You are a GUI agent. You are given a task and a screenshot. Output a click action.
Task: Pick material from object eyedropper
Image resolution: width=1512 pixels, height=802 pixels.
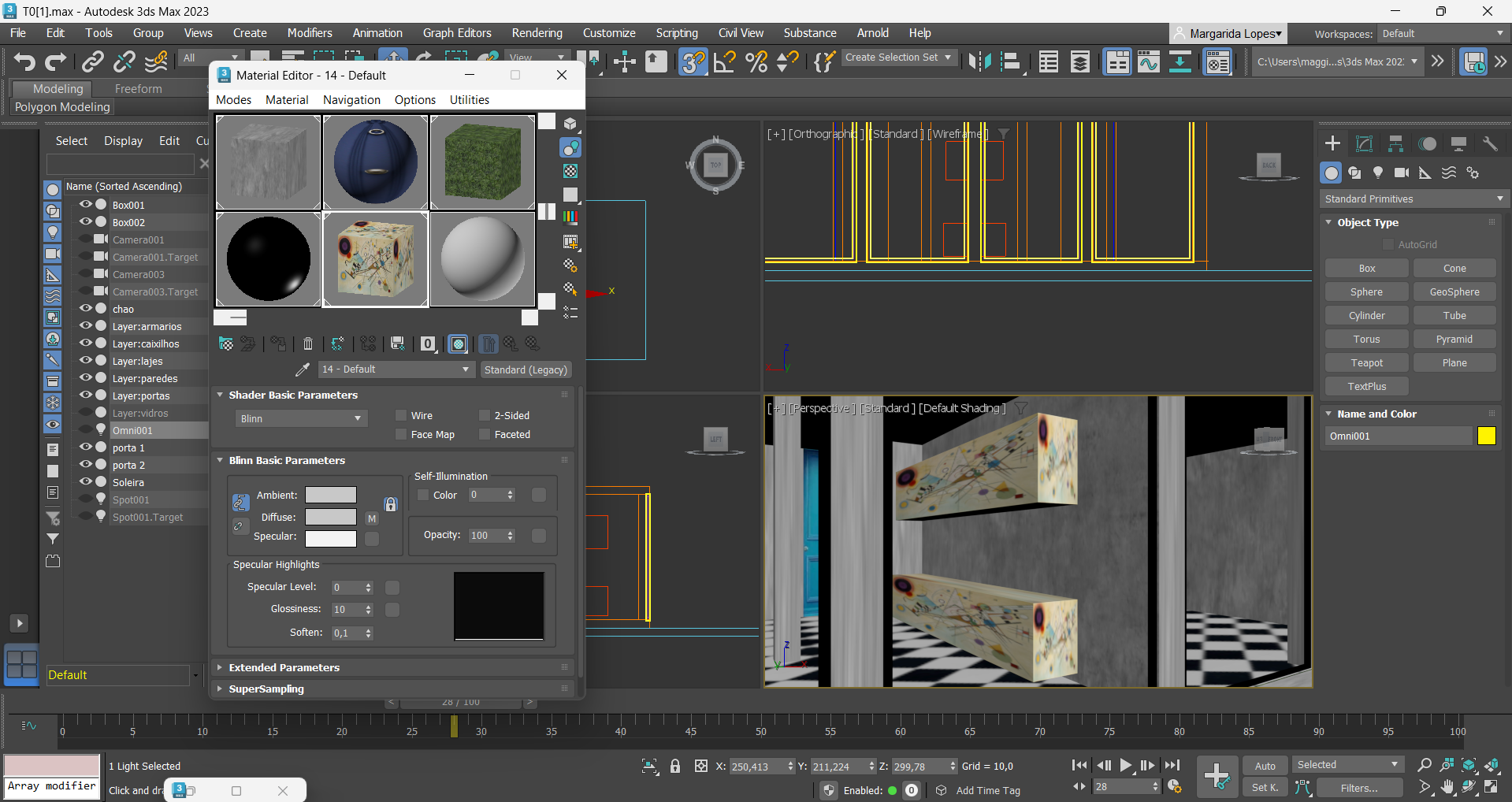[302, 369]
